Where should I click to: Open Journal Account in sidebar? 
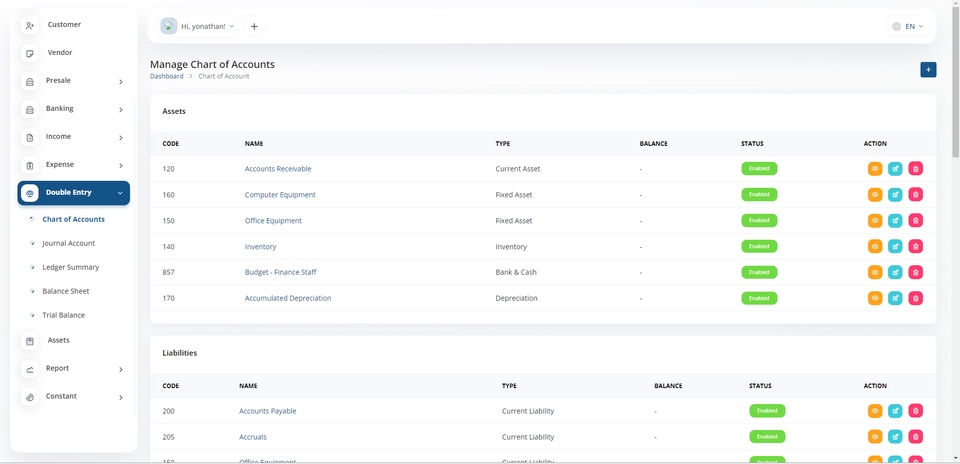coord(69,243)
